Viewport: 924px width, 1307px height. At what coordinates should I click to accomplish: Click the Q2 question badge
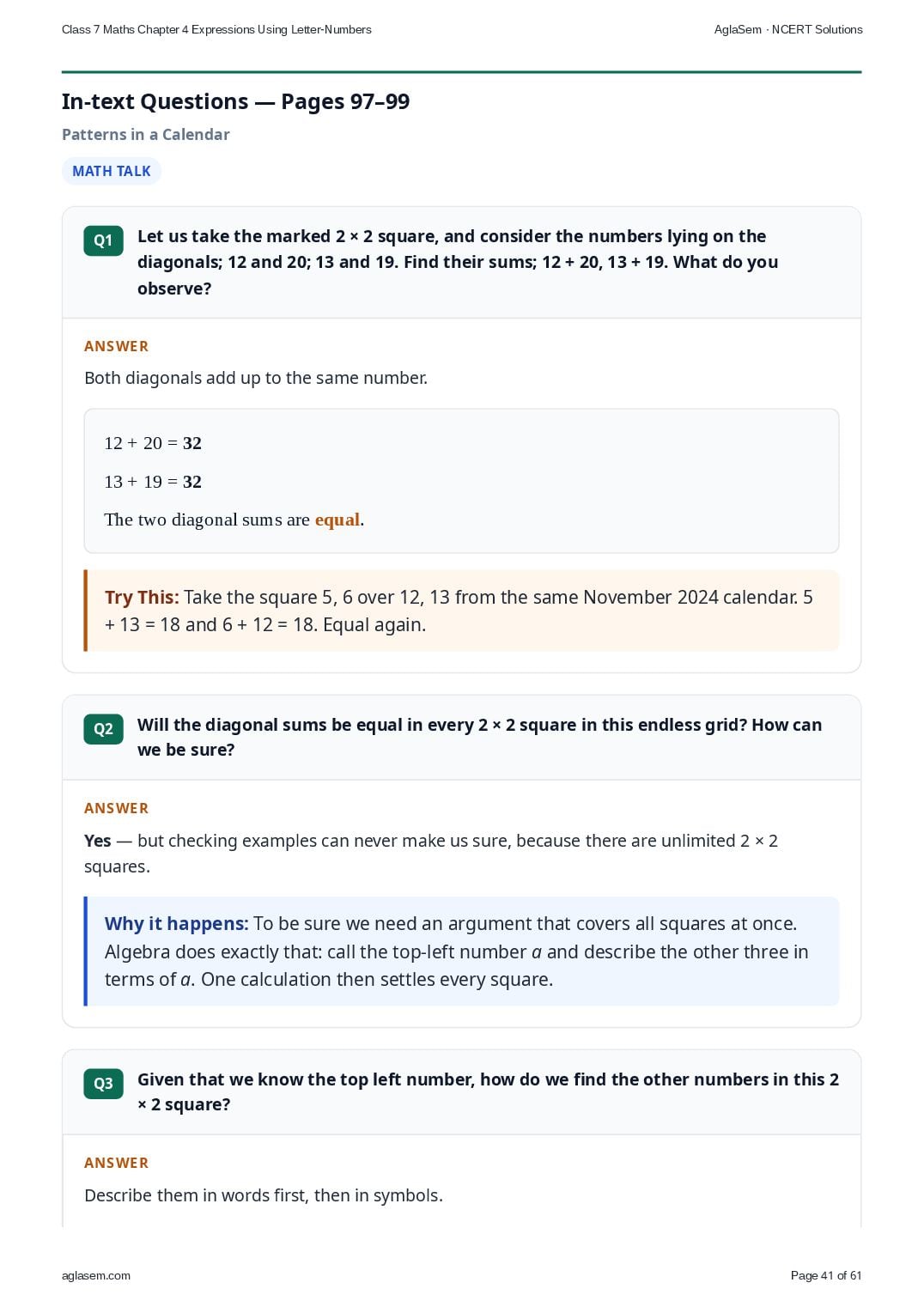coord(103,729)
